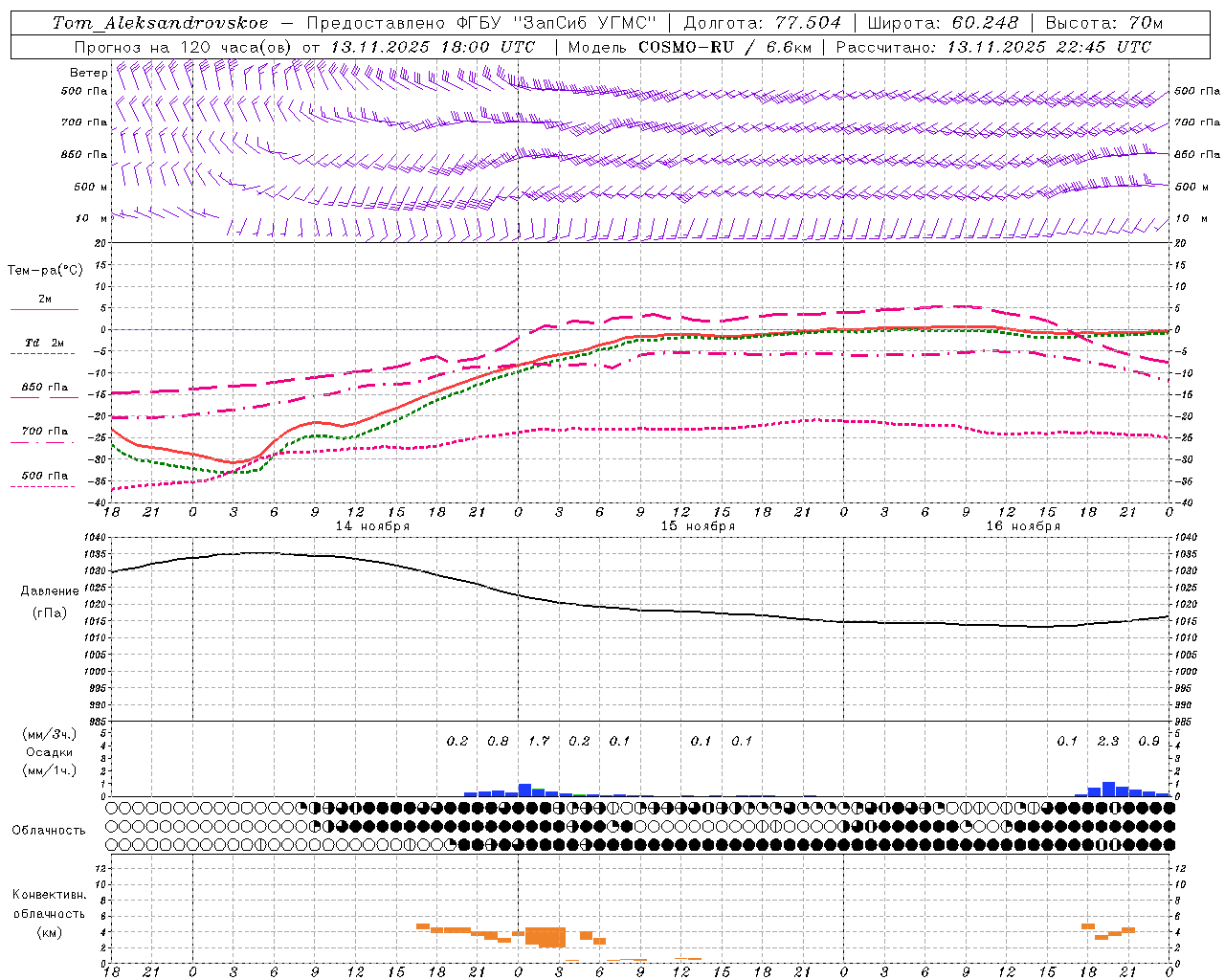Viewport: 1225px width, 980px height.
Task: Click the Осадки precipitation label
Action: coord(50,752)
